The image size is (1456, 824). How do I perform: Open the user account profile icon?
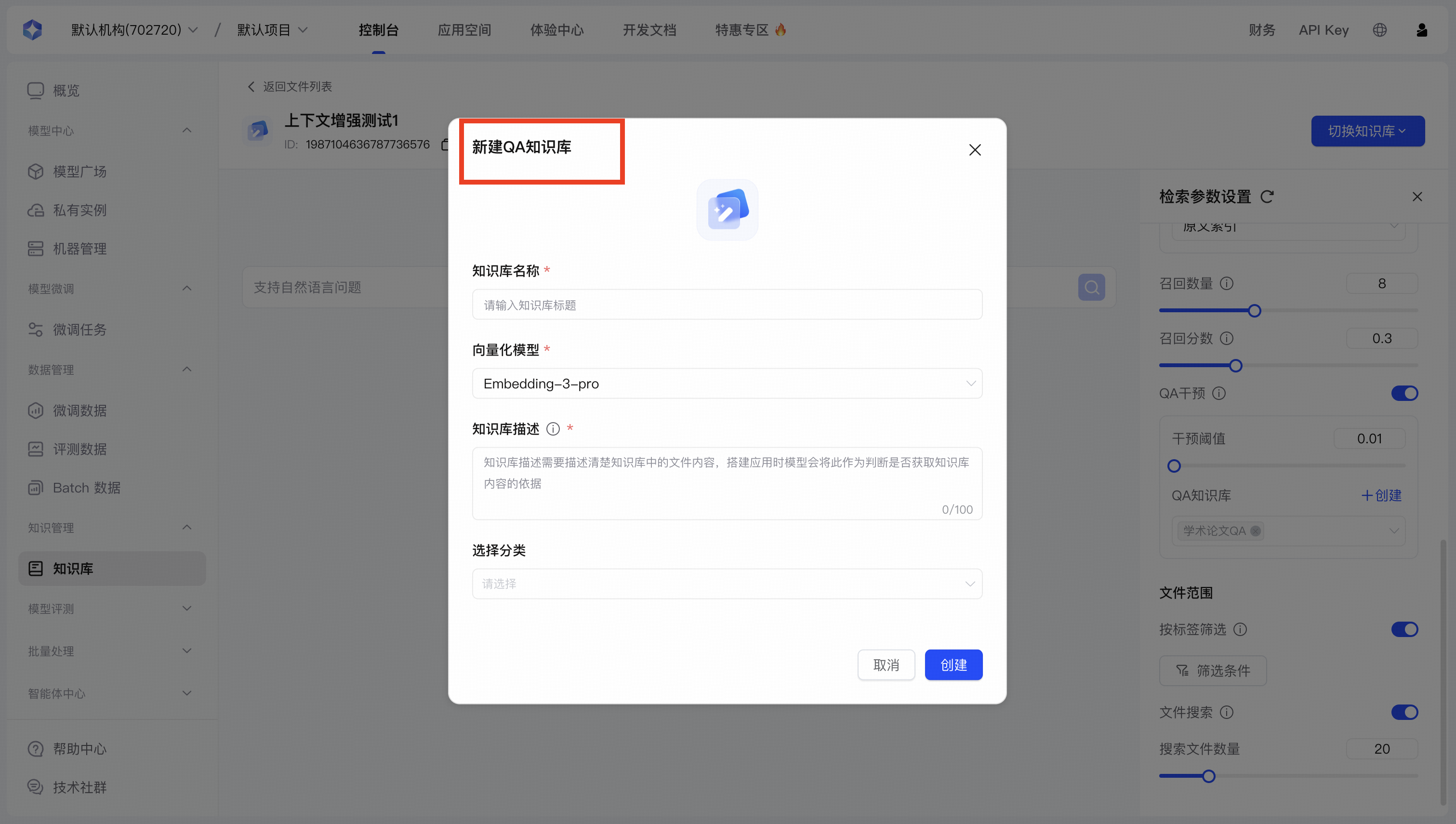[x=1421, y=30]
